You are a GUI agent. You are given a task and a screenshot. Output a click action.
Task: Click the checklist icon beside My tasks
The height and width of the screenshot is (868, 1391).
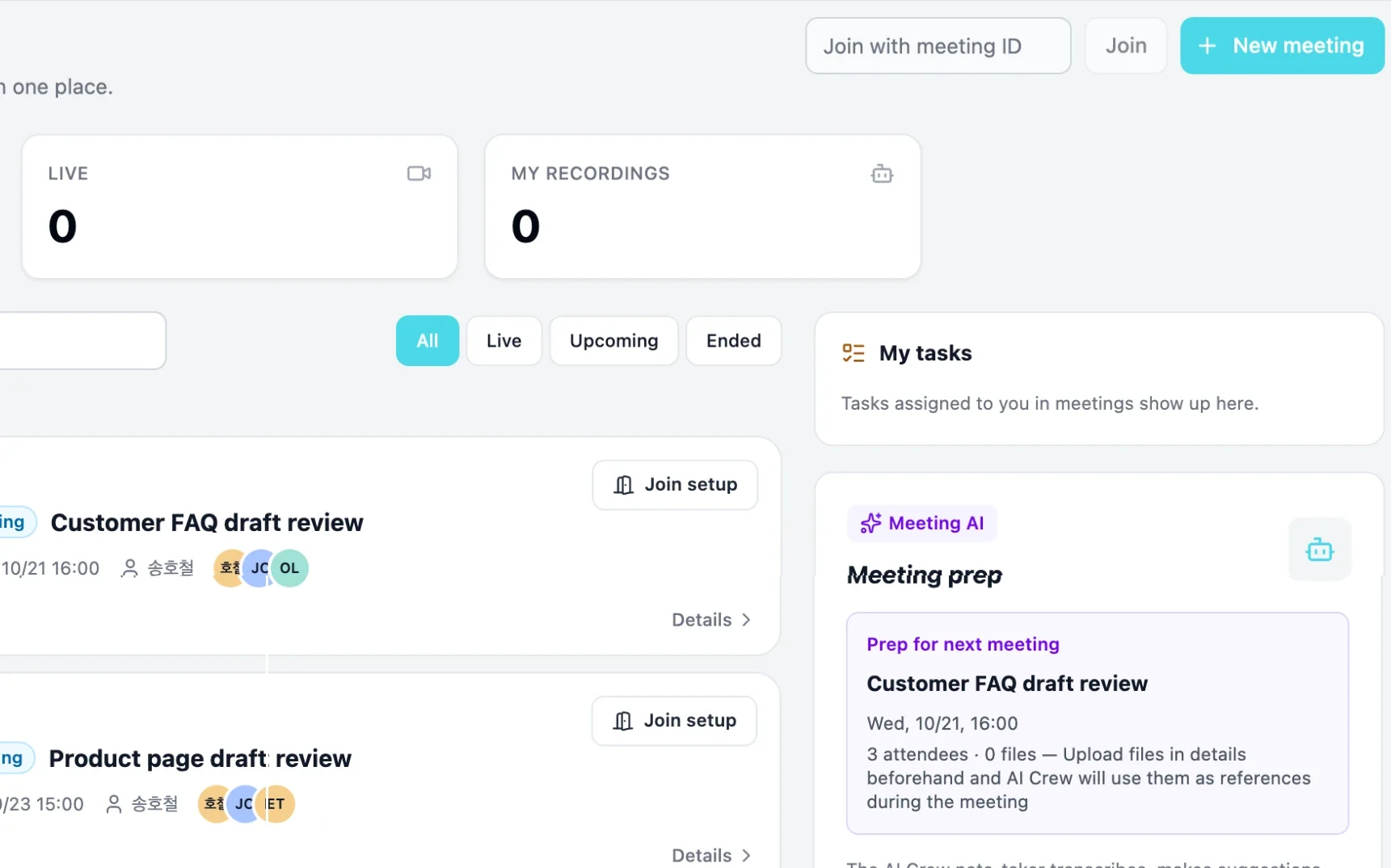click(854, 353)
